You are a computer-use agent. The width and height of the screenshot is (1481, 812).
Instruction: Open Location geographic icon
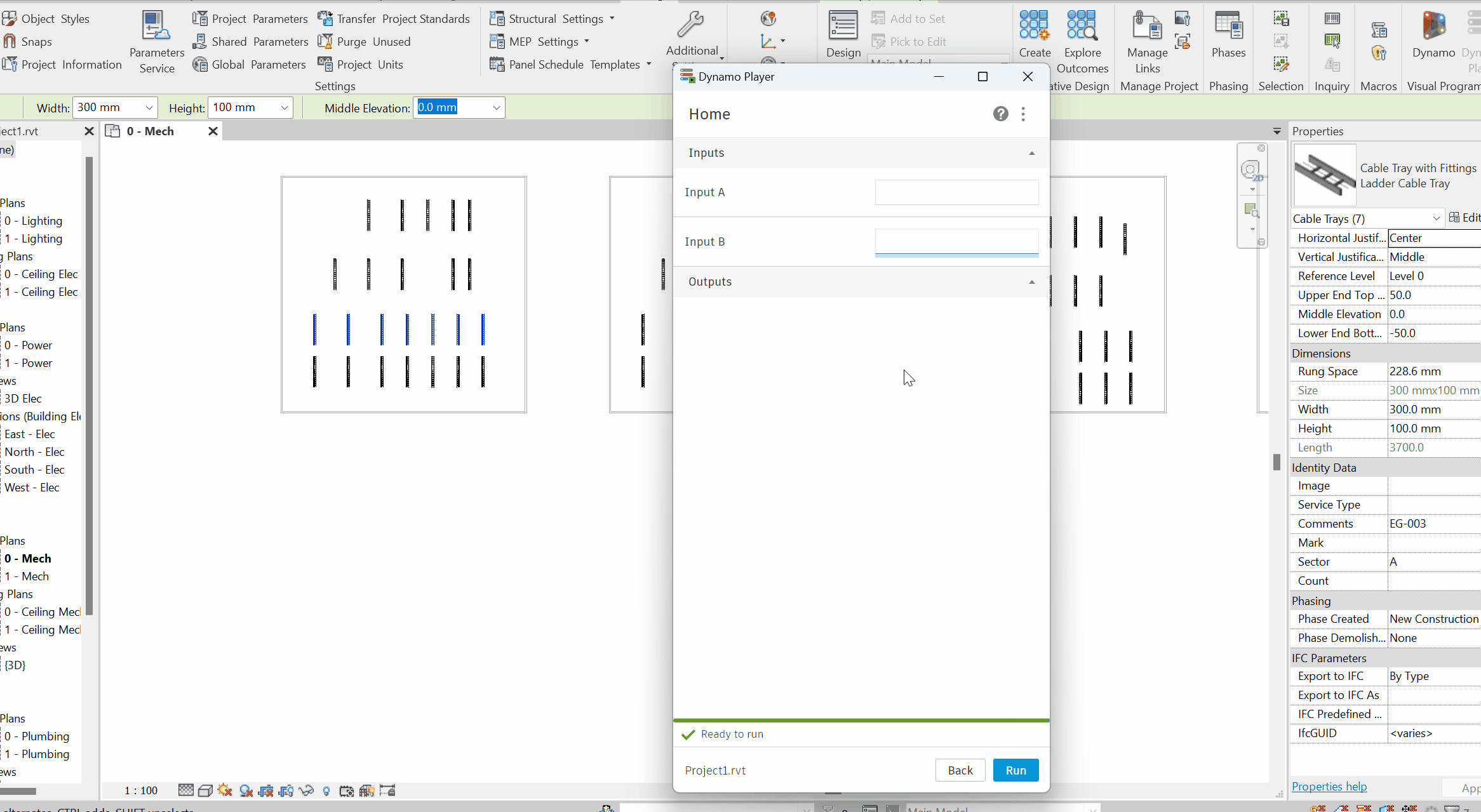768,18
